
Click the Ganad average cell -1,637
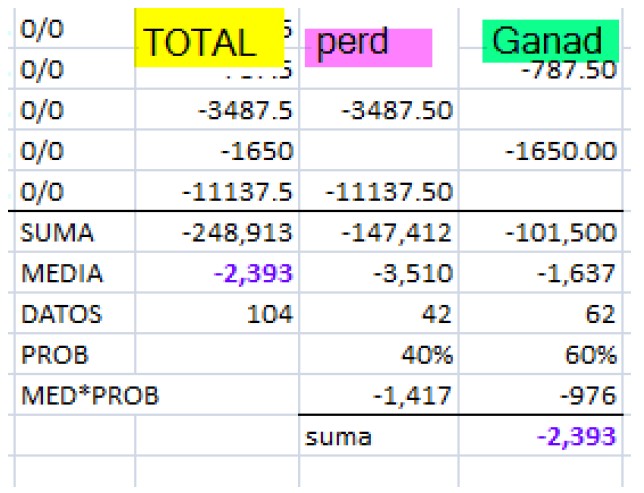(585, 274)
